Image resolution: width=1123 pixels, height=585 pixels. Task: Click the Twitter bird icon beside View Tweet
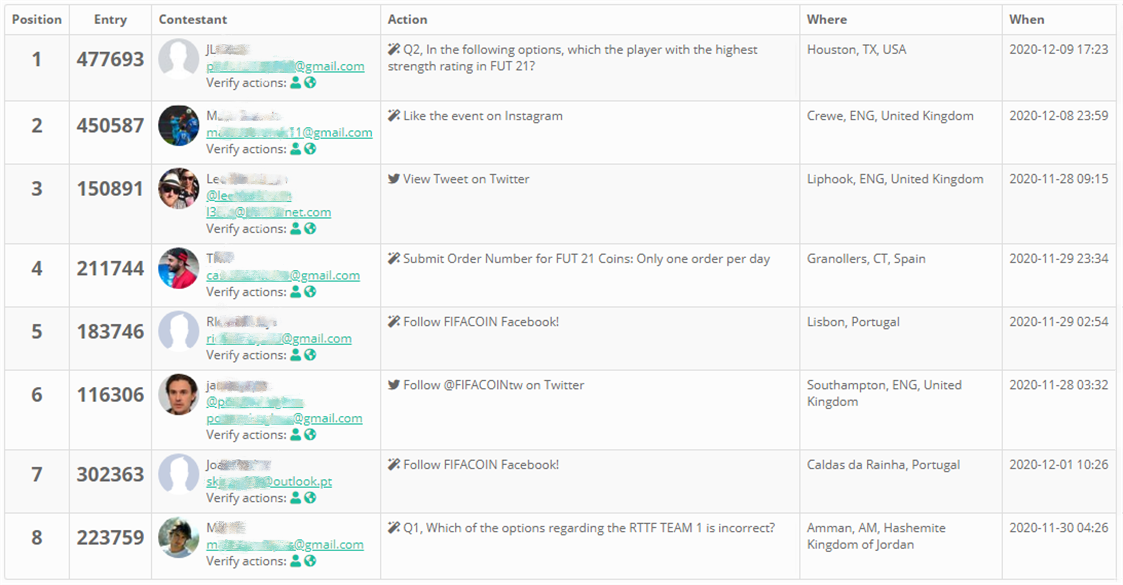pos(394,179)
